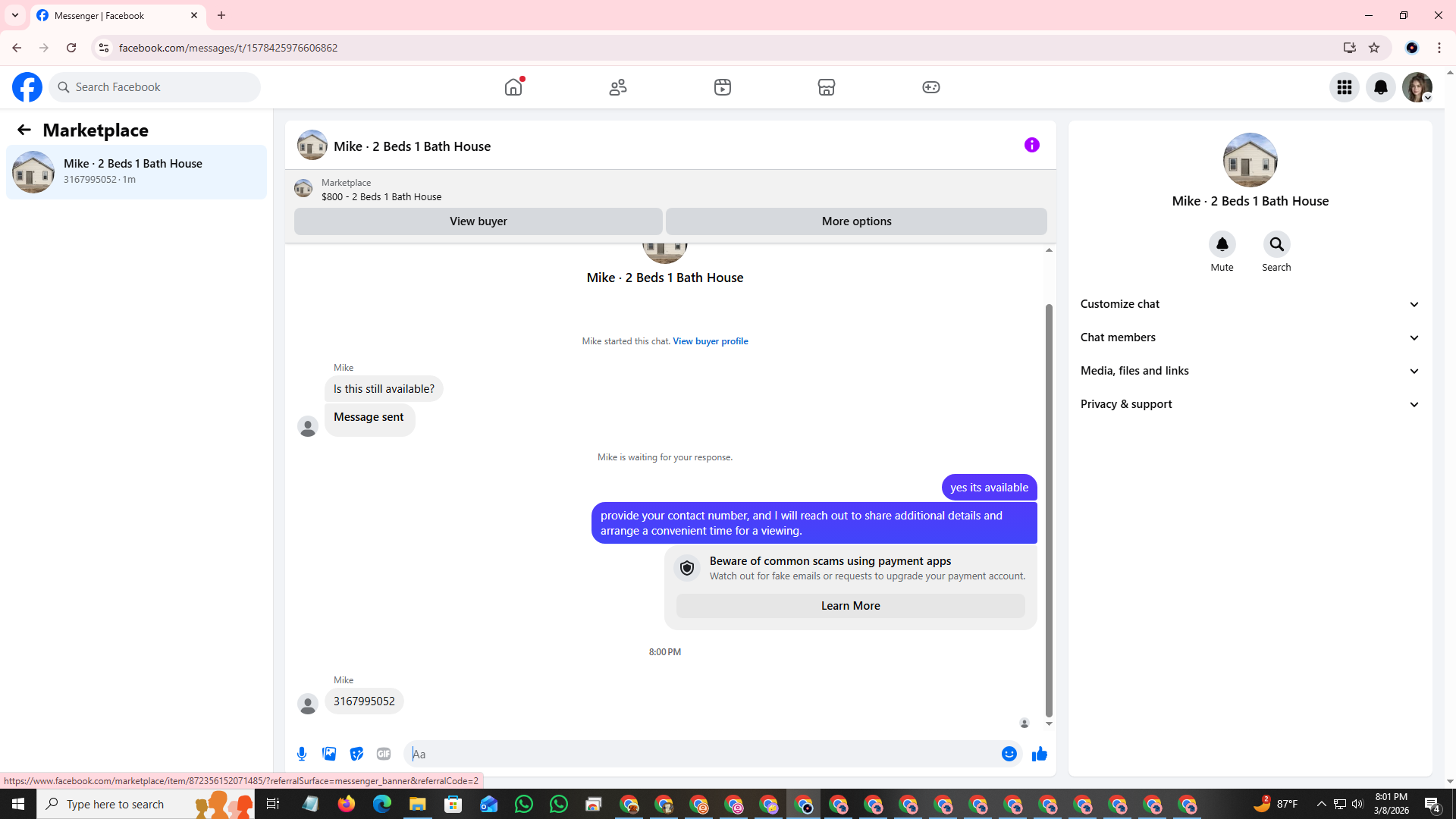Open the Facebook menu grid icon
The height and width of the screenshot is (819, 1456).
[x=1344, y=87]
